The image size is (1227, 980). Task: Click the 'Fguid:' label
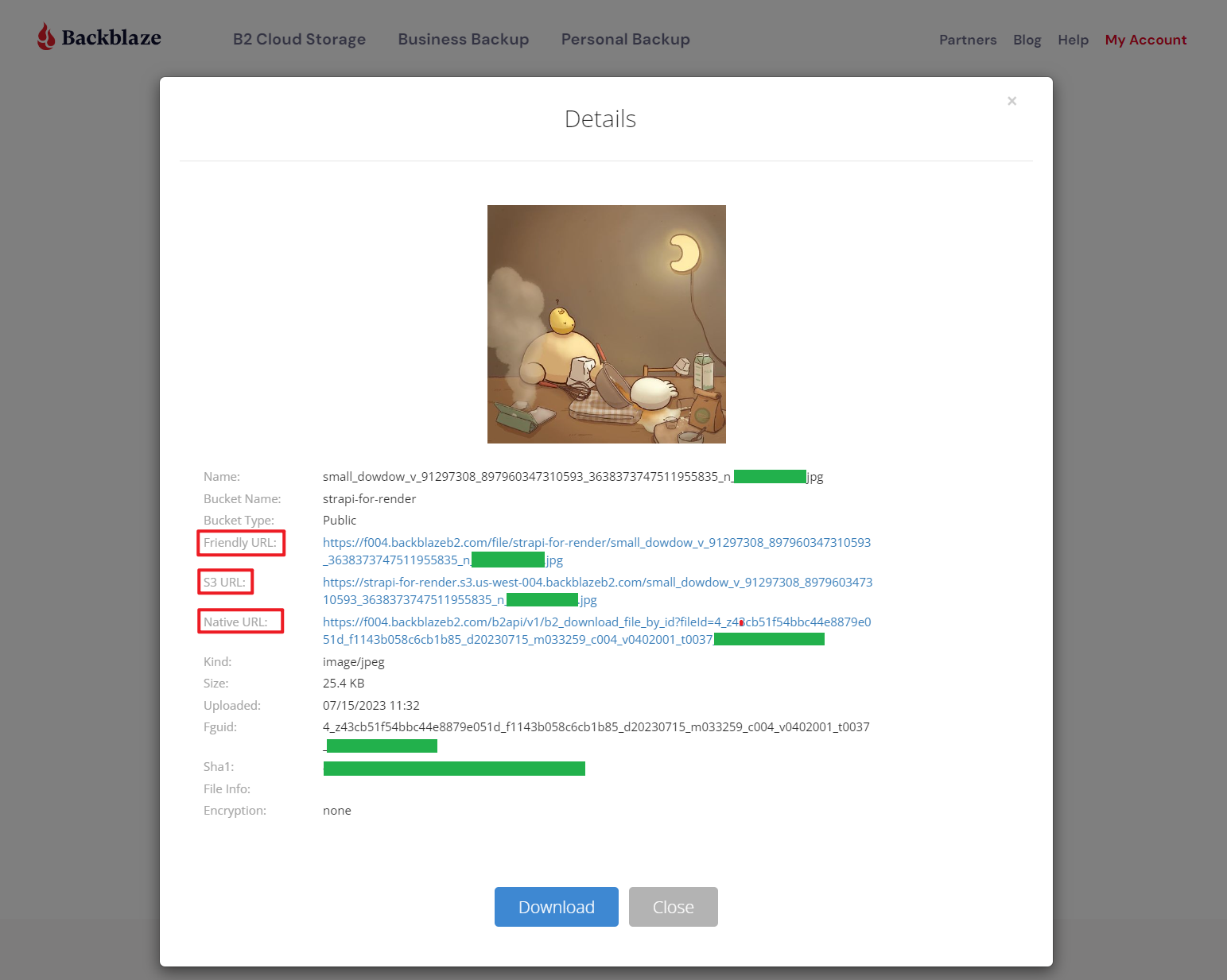tap(220, 726)
